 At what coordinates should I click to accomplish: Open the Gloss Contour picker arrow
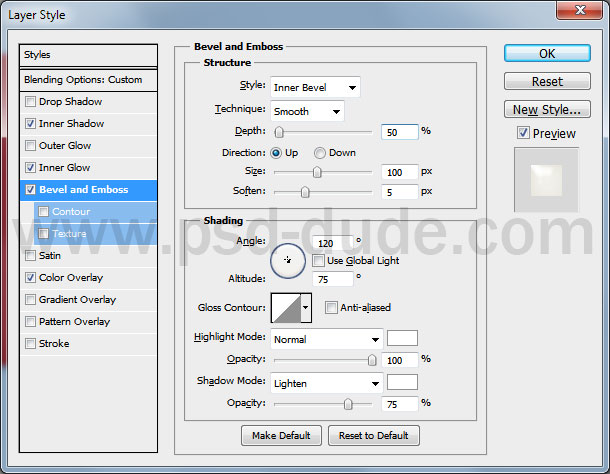306,308
